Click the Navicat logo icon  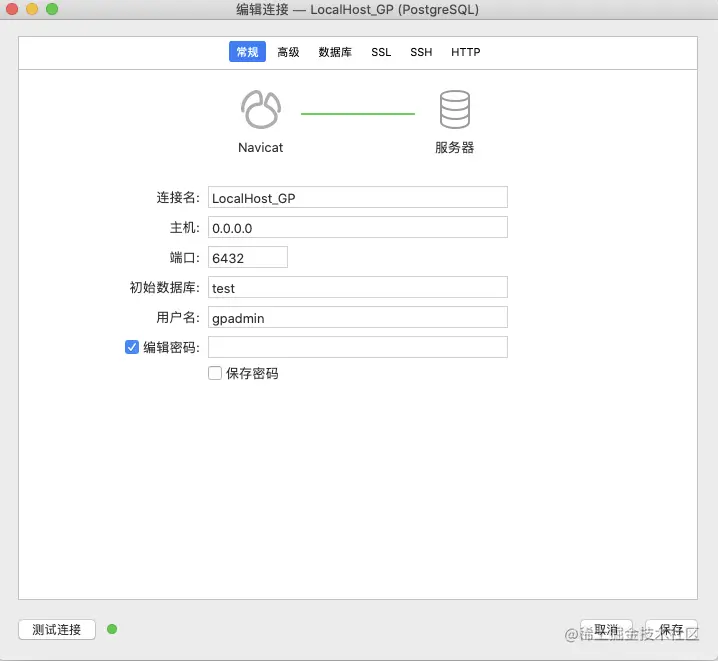[x=261, y=109]
